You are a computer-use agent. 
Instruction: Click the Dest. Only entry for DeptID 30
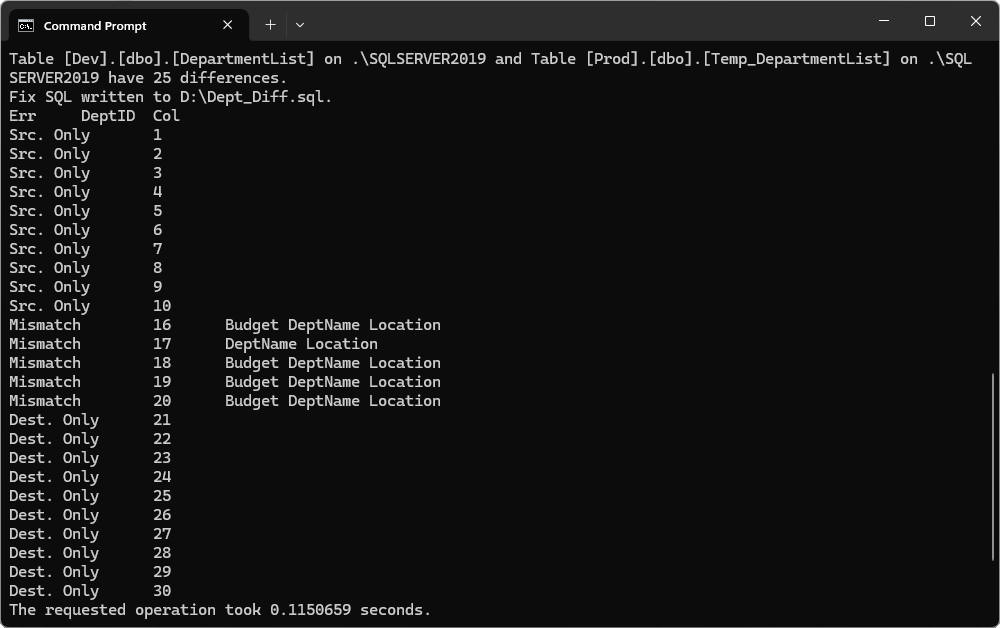54,591
